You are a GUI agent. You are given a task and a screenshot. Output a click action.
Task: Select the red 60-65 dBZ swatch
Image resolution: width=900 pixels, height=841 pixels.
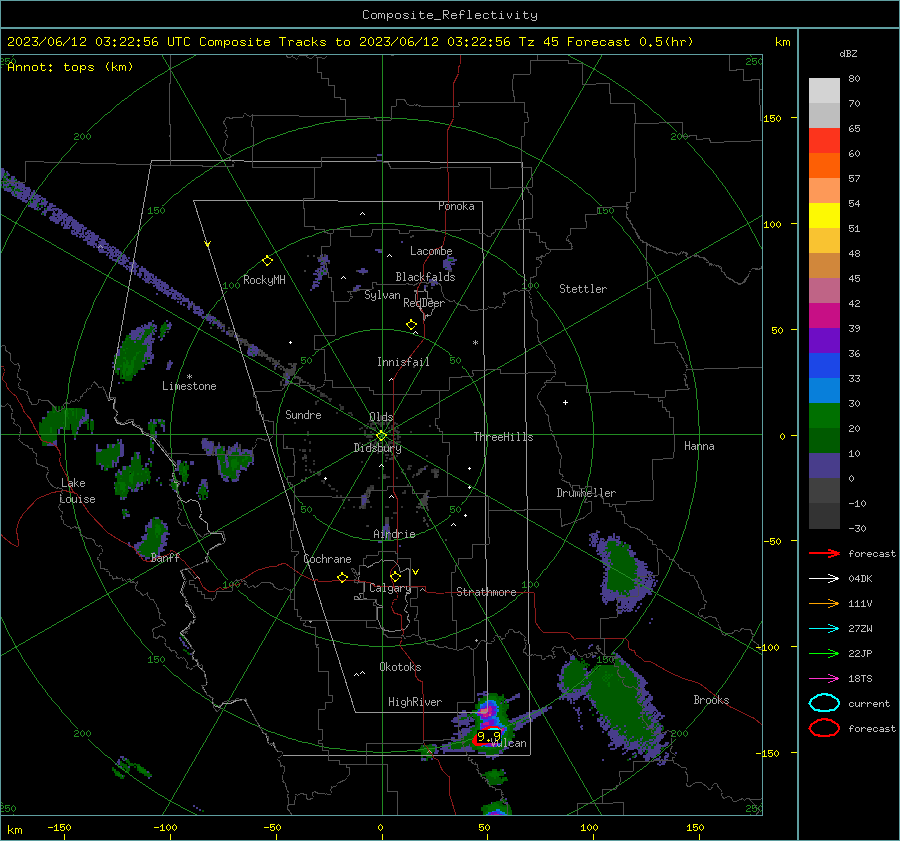(824, 141)
